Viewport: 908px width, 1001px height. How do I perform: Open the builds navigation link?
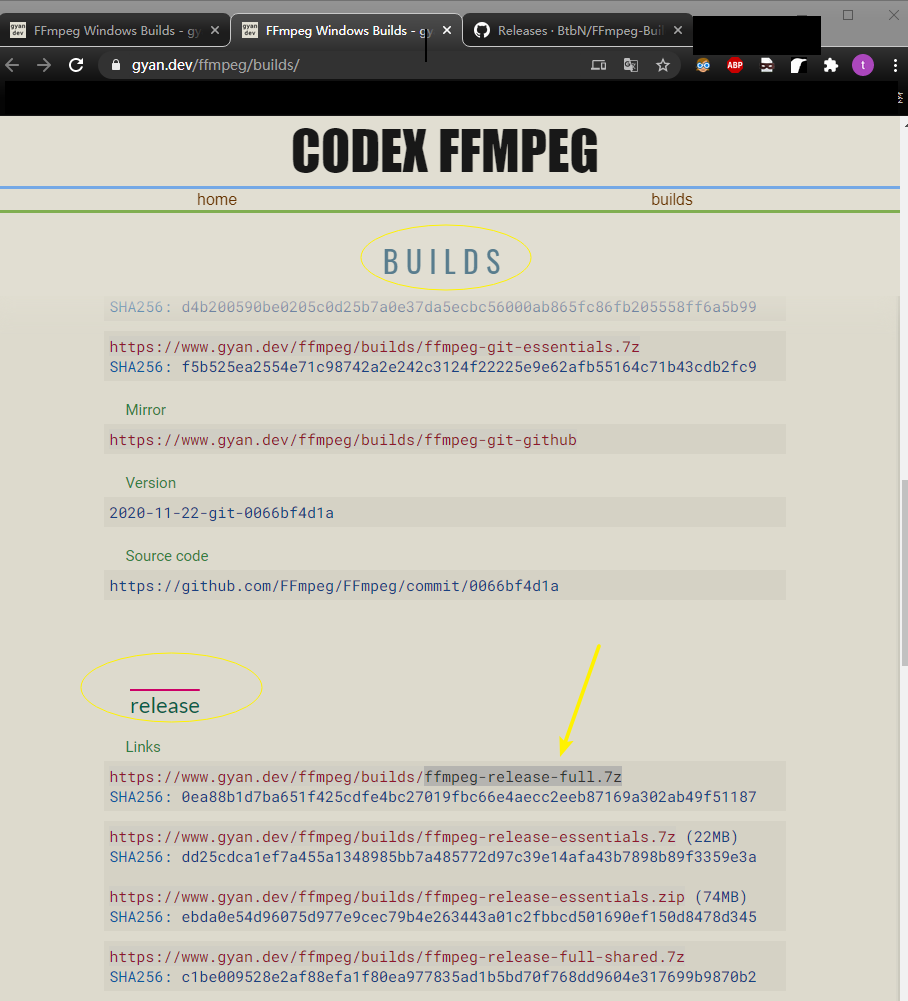point(672,200)
